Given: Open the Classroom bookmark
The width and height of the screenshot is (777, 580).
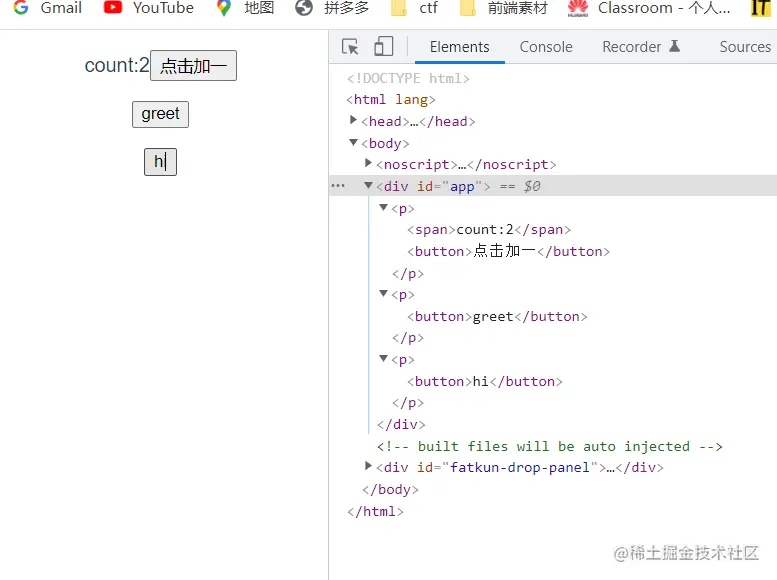Looking at the screenshot, I should 649,8.
